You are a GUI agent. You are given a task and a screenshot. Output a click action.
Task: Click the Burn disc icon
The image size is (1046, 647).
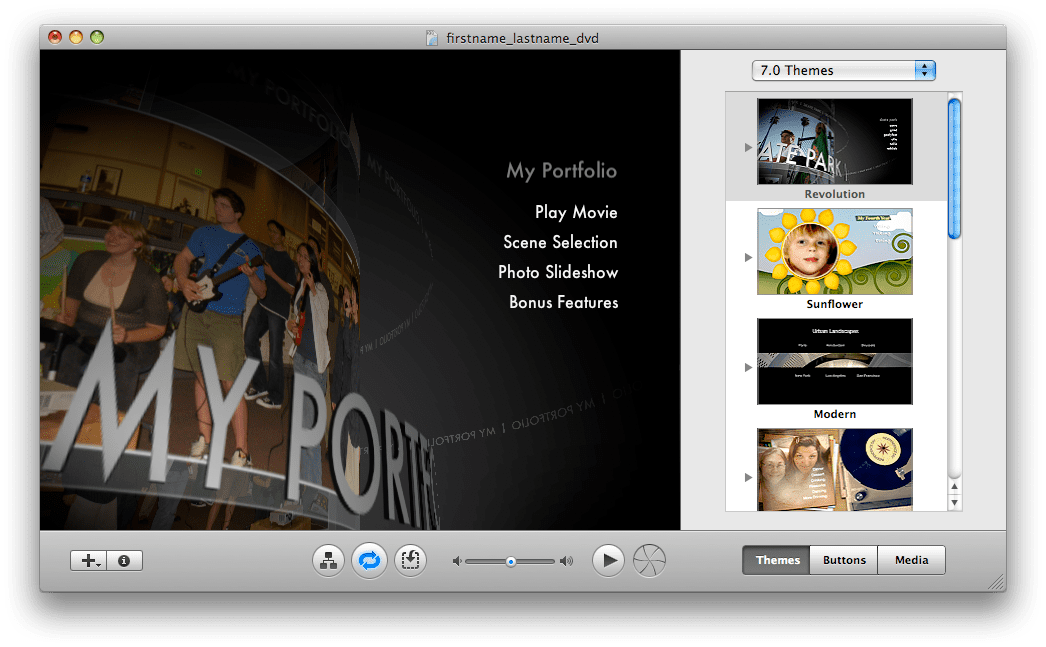coord(650,560)
